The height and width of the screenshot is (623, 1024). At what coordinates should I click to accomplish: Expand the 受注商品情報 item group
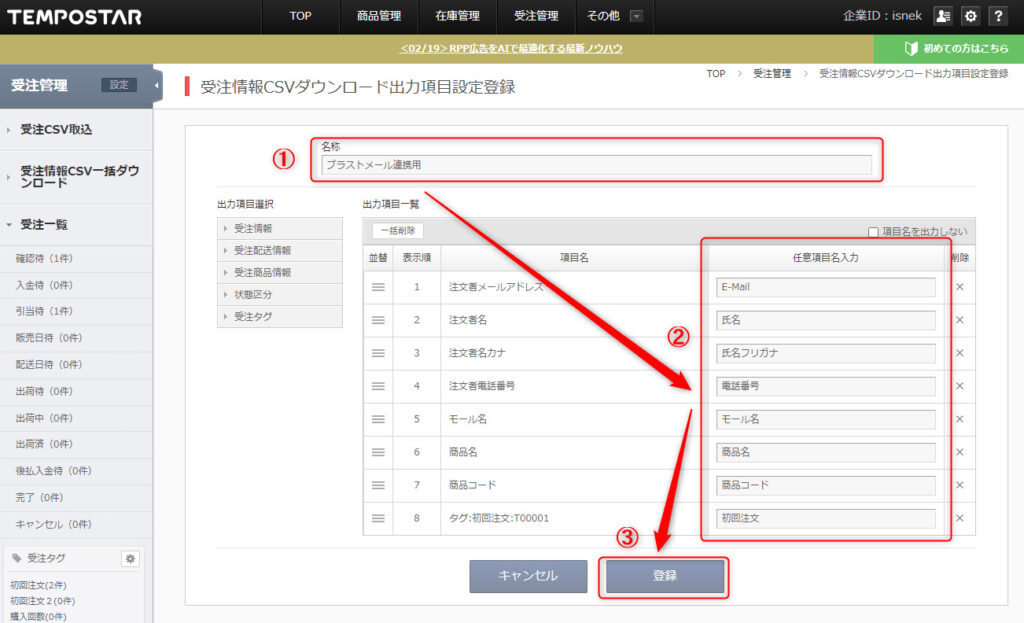[x=279, y=273]
